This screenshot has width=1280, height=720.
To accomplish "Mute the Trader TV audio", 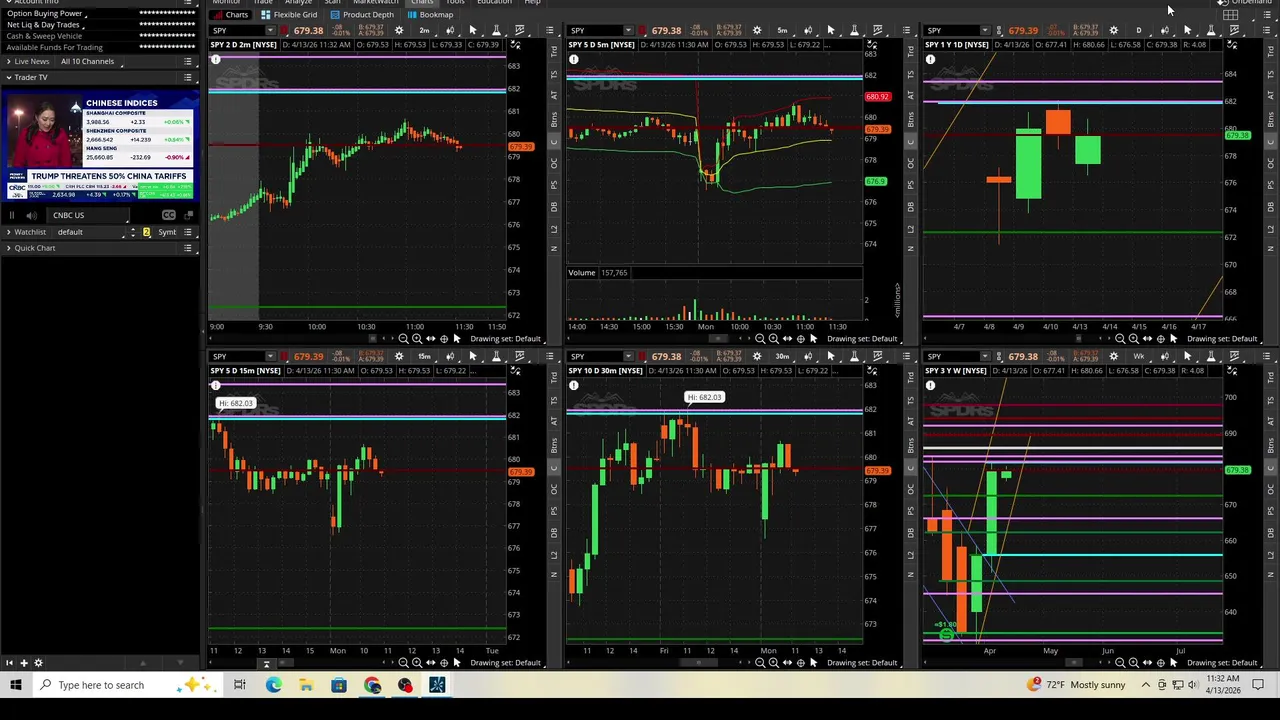I will tap(31, 215).
